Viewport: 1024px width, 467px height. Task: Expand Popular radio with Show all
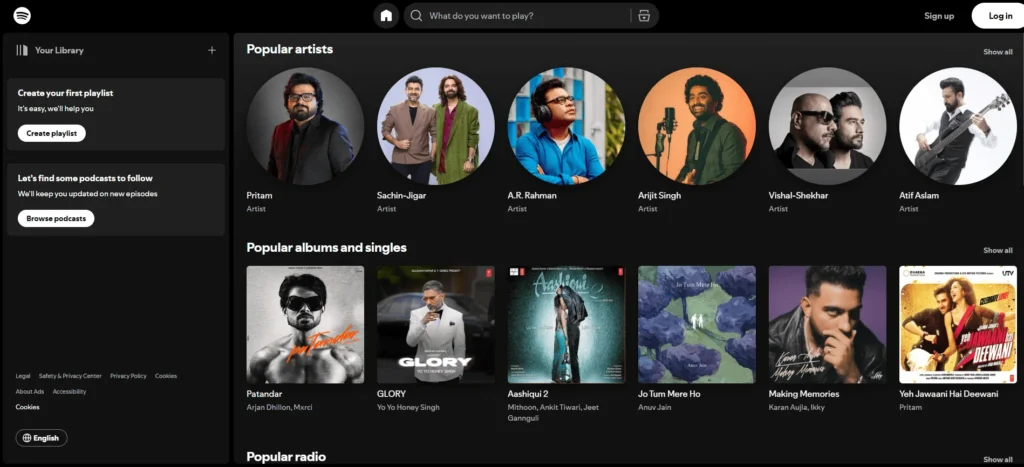[x=997, y=459]
